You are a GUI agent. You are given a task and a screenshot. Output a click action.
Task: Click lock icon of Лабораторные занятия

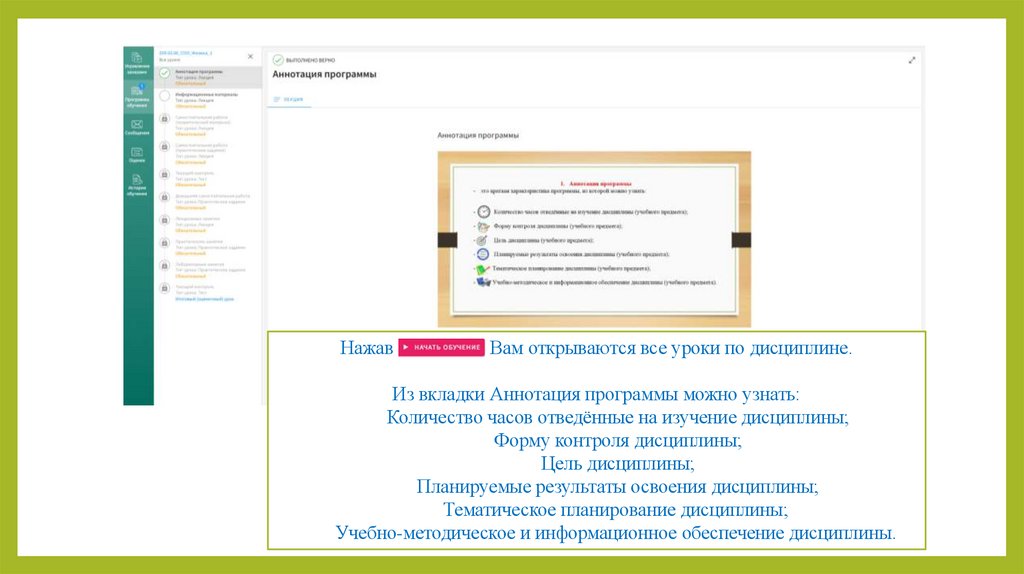tap(165, 266)
